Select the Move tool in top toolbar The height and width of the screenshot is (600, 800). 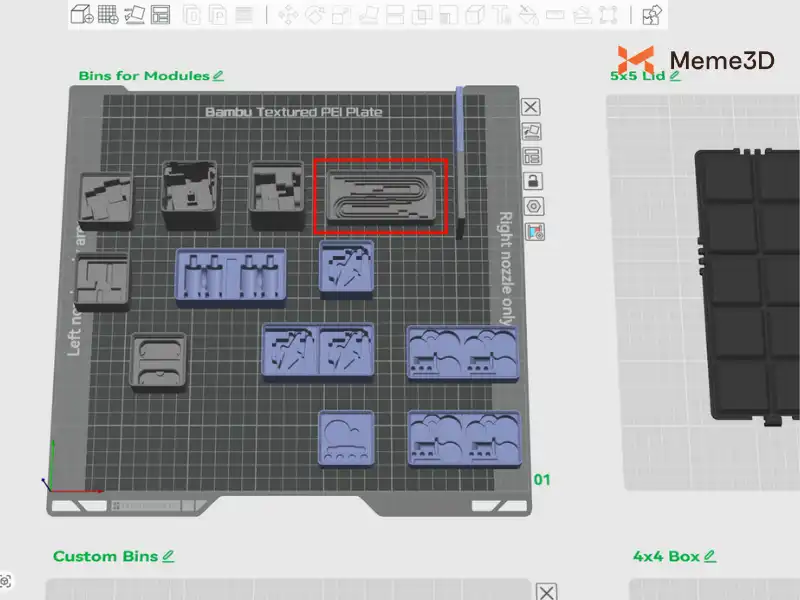tap(288, 15)
